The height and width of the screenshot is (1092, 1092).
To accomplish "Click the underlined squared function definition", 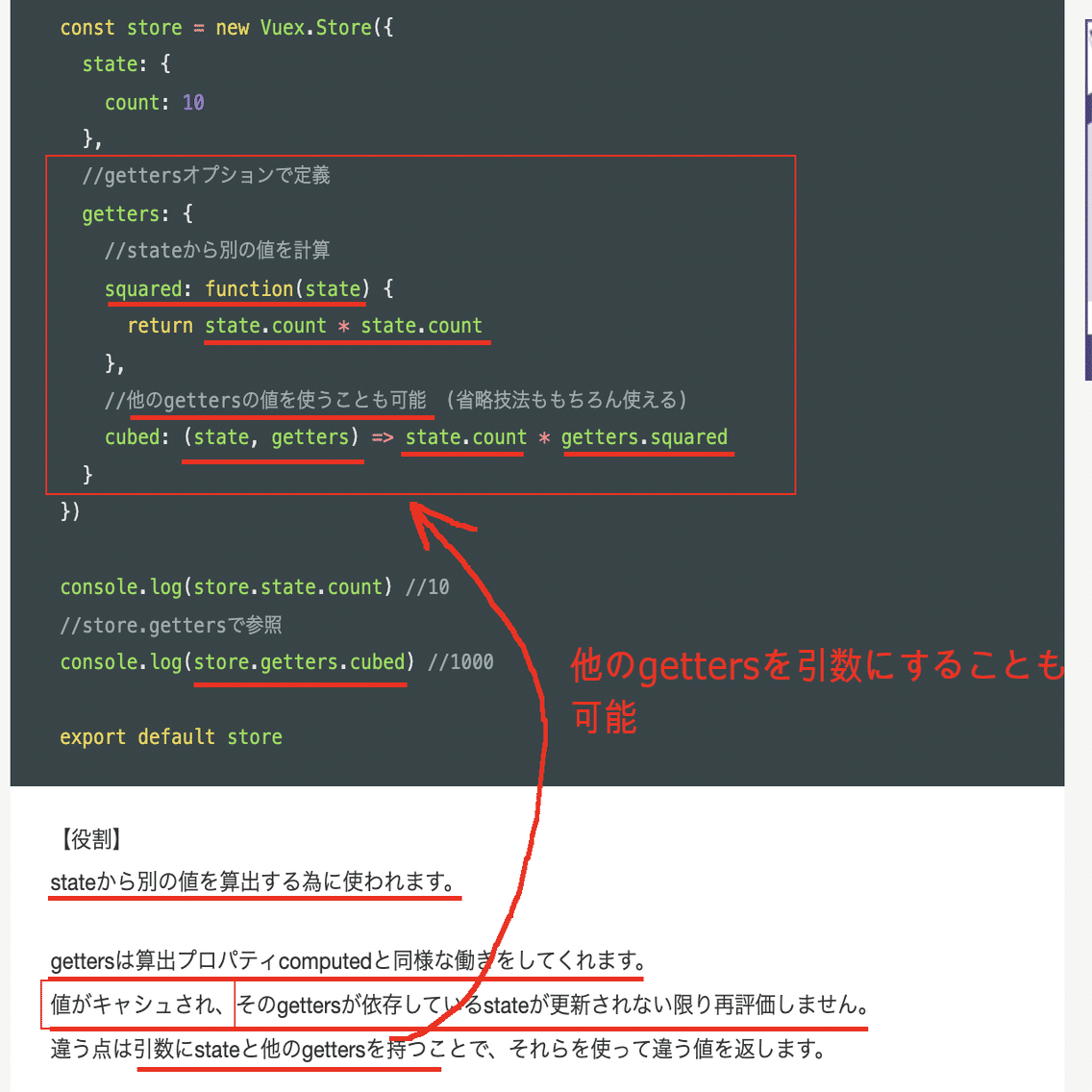I will 236,288.
